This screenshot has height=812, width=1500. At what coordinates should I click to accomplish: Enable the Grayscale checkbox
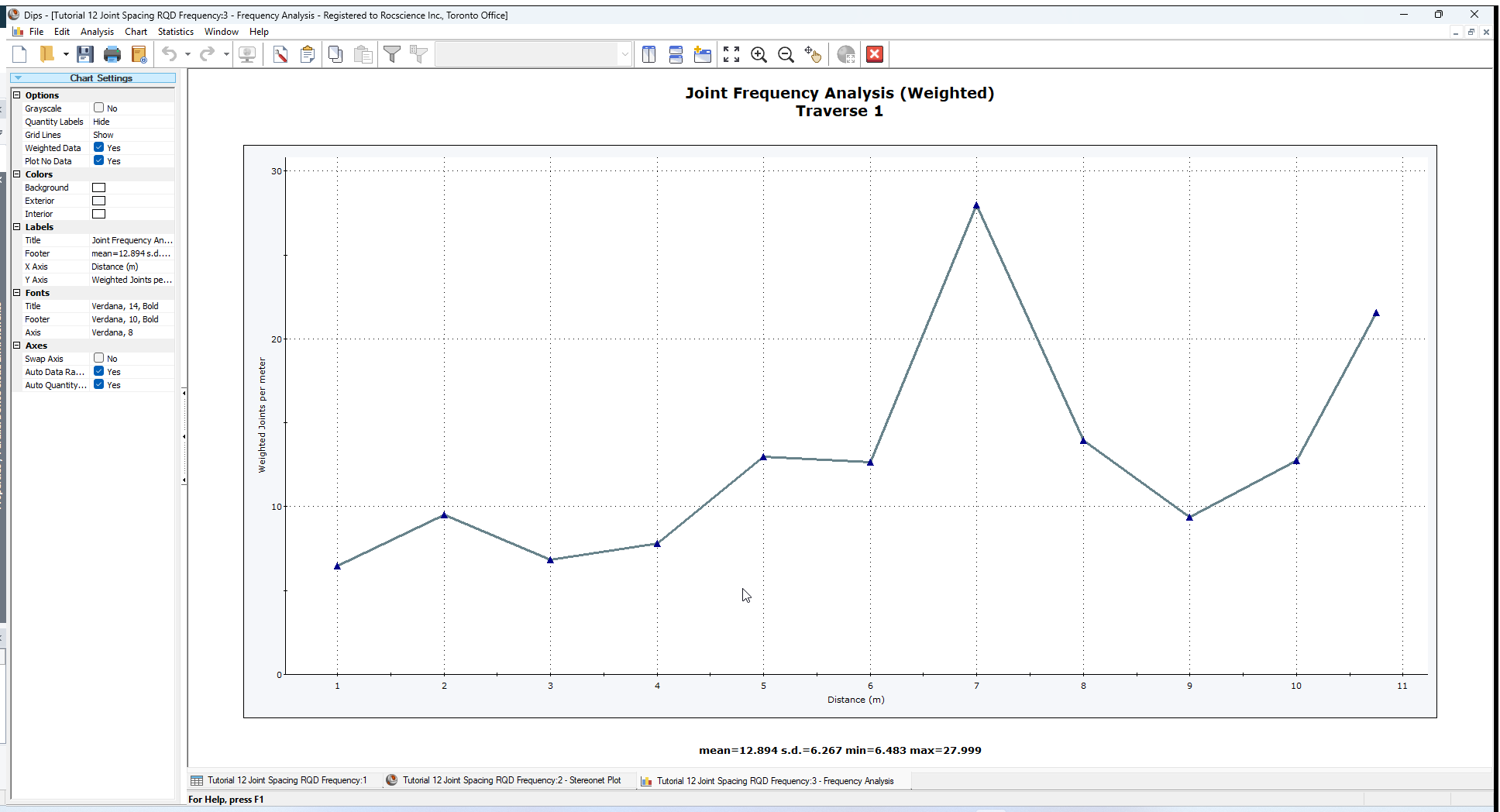pyautogui.click(x=99, y=108)
